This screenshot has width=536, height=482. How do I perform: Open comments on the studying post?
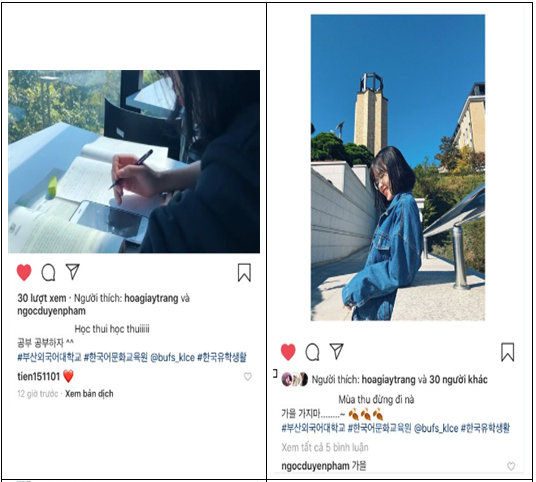[48, 272]
